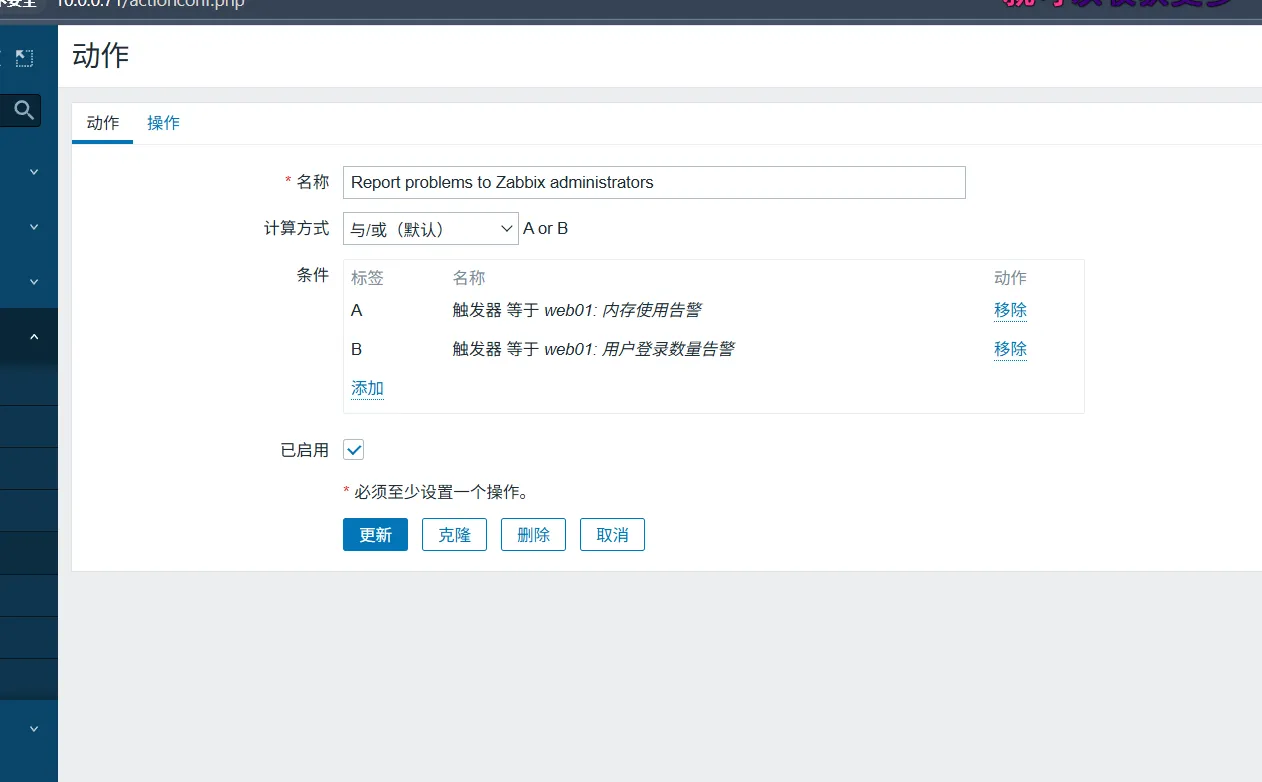
Task: Expand the third sidebar menu chevron
Action: (34, 282)
